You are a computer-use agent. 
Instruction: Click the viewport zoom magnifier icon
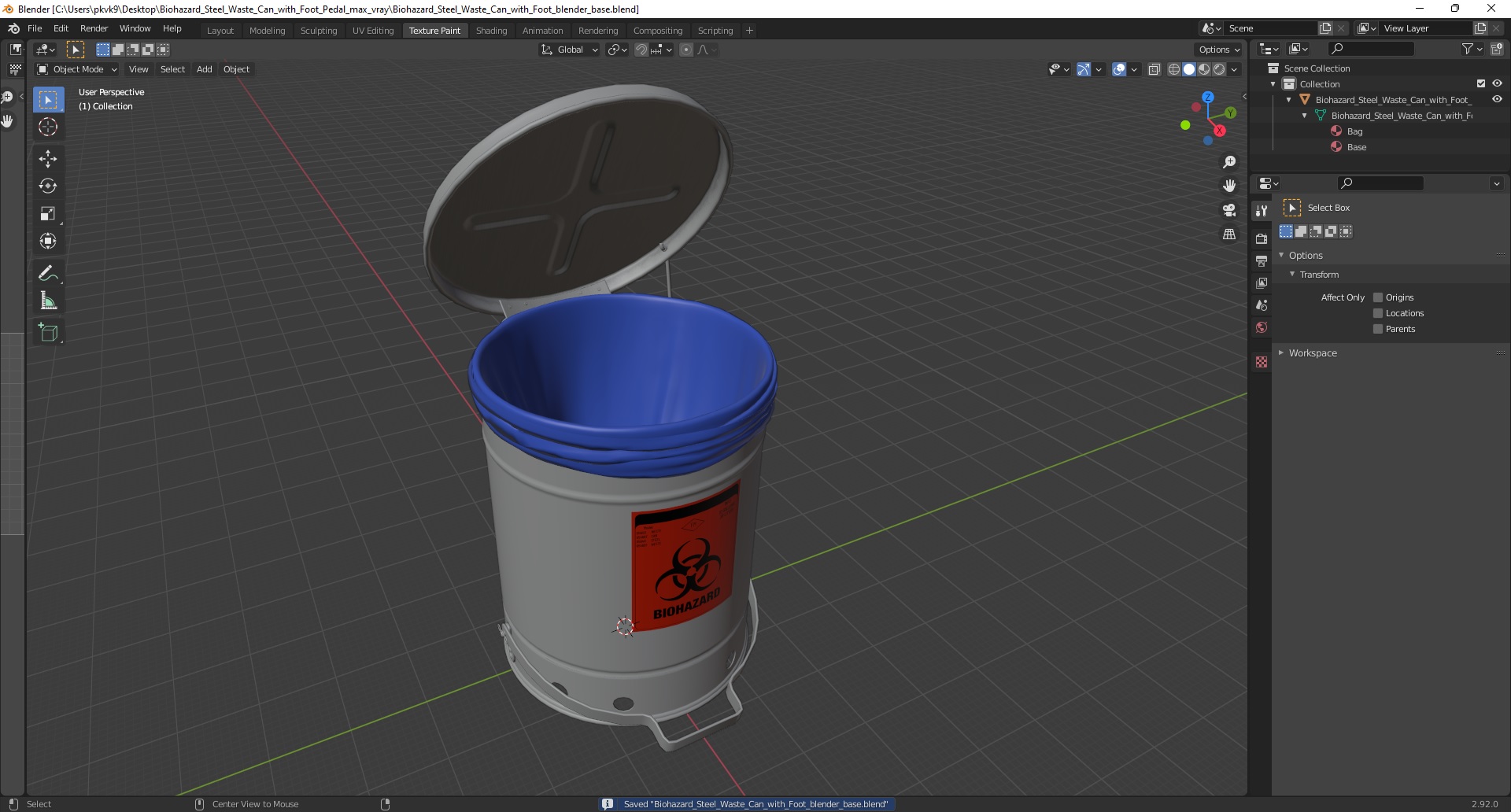click(x=1229, y=162)
